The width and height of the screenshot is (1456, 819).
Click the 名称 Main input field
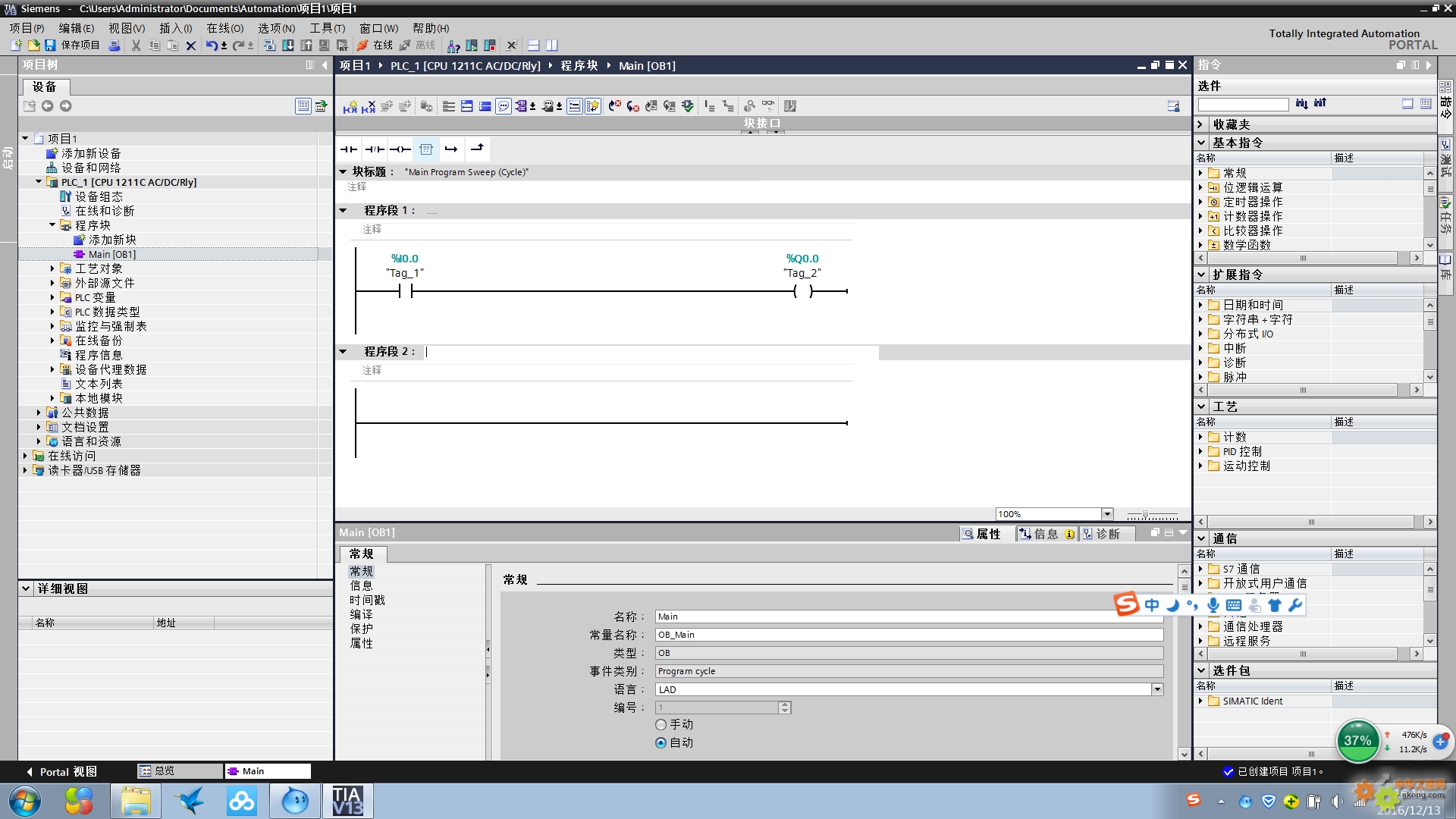click(908, 617)
